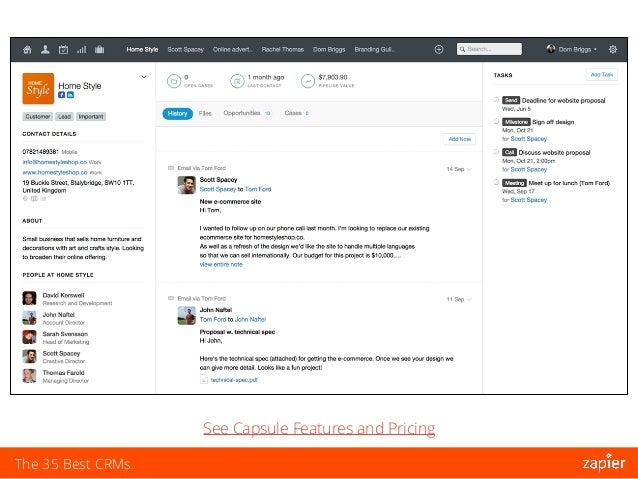Click inside the Search field
The image size is (638, 479).
pos(489,49)
